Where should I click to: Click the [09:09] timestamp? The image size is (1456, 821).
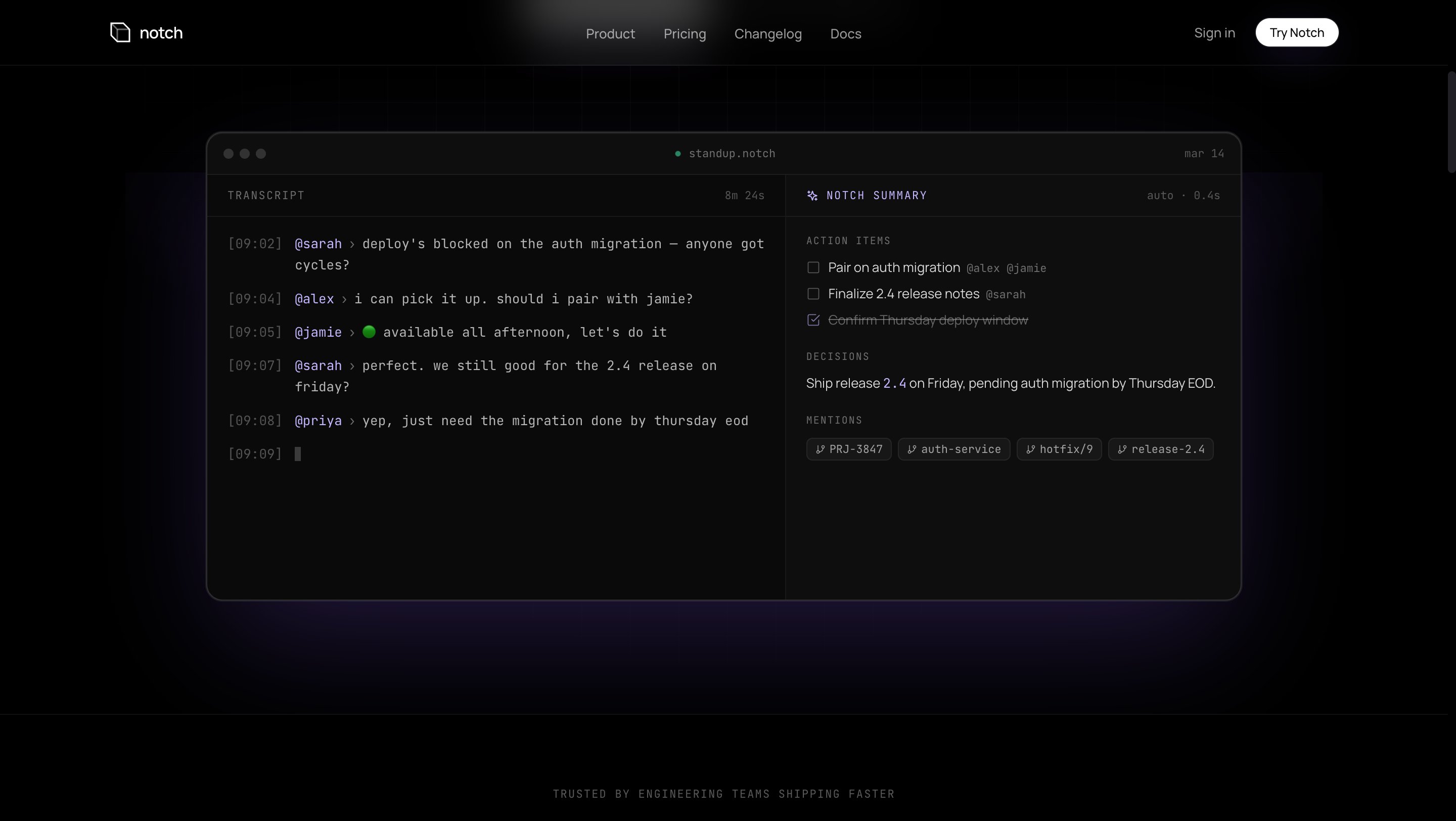[255, 454]
